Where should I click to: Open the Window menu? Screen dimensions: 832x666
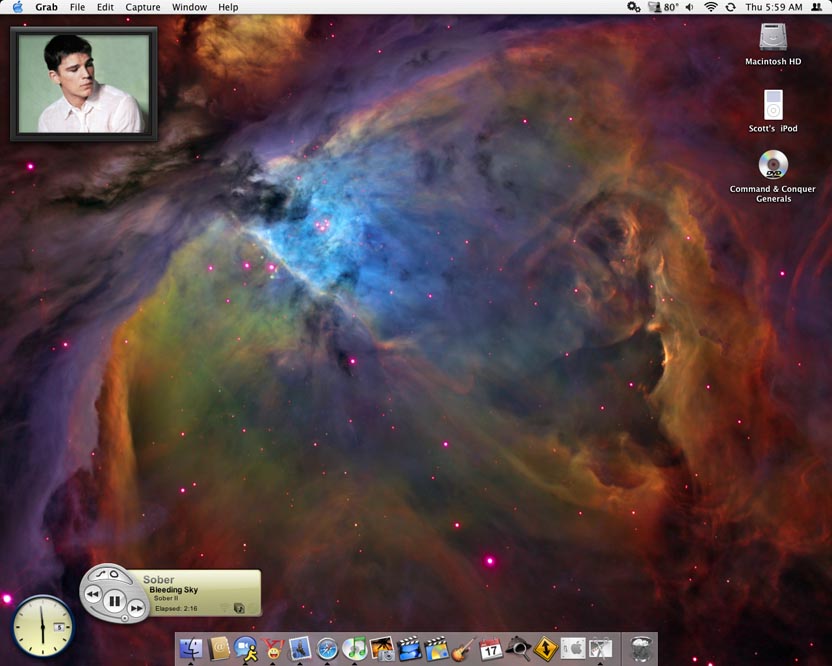pos(189,7)
